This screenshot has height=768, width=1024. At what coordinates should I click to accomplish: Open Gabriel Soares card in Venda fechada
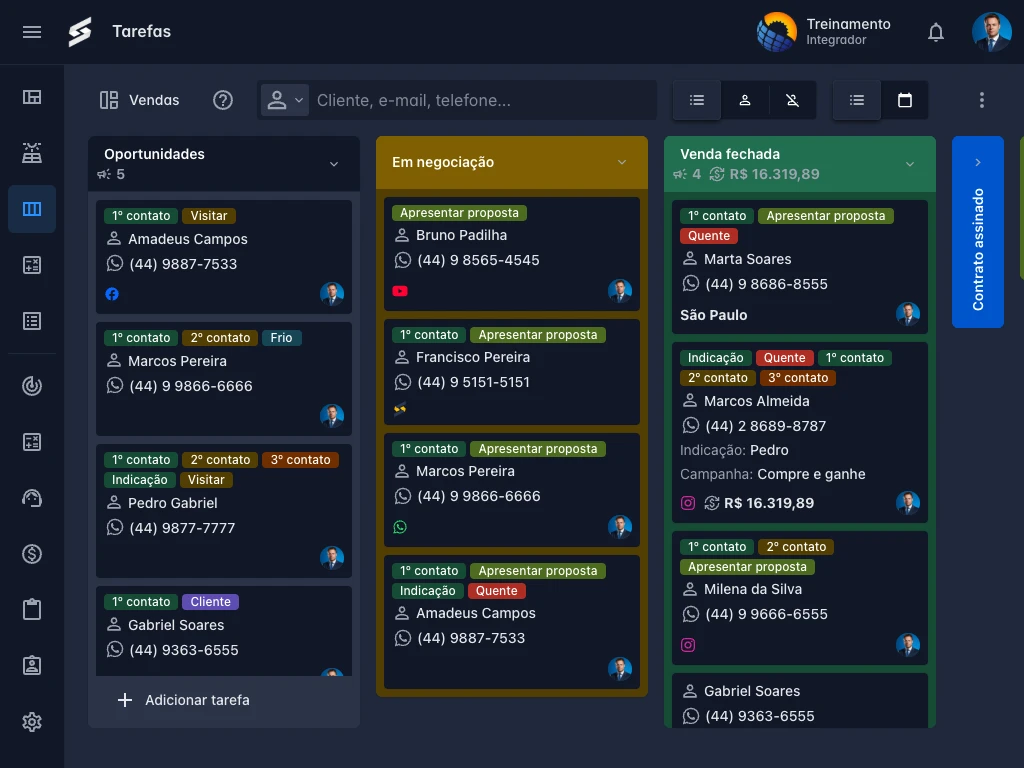(x=800, y=701)
